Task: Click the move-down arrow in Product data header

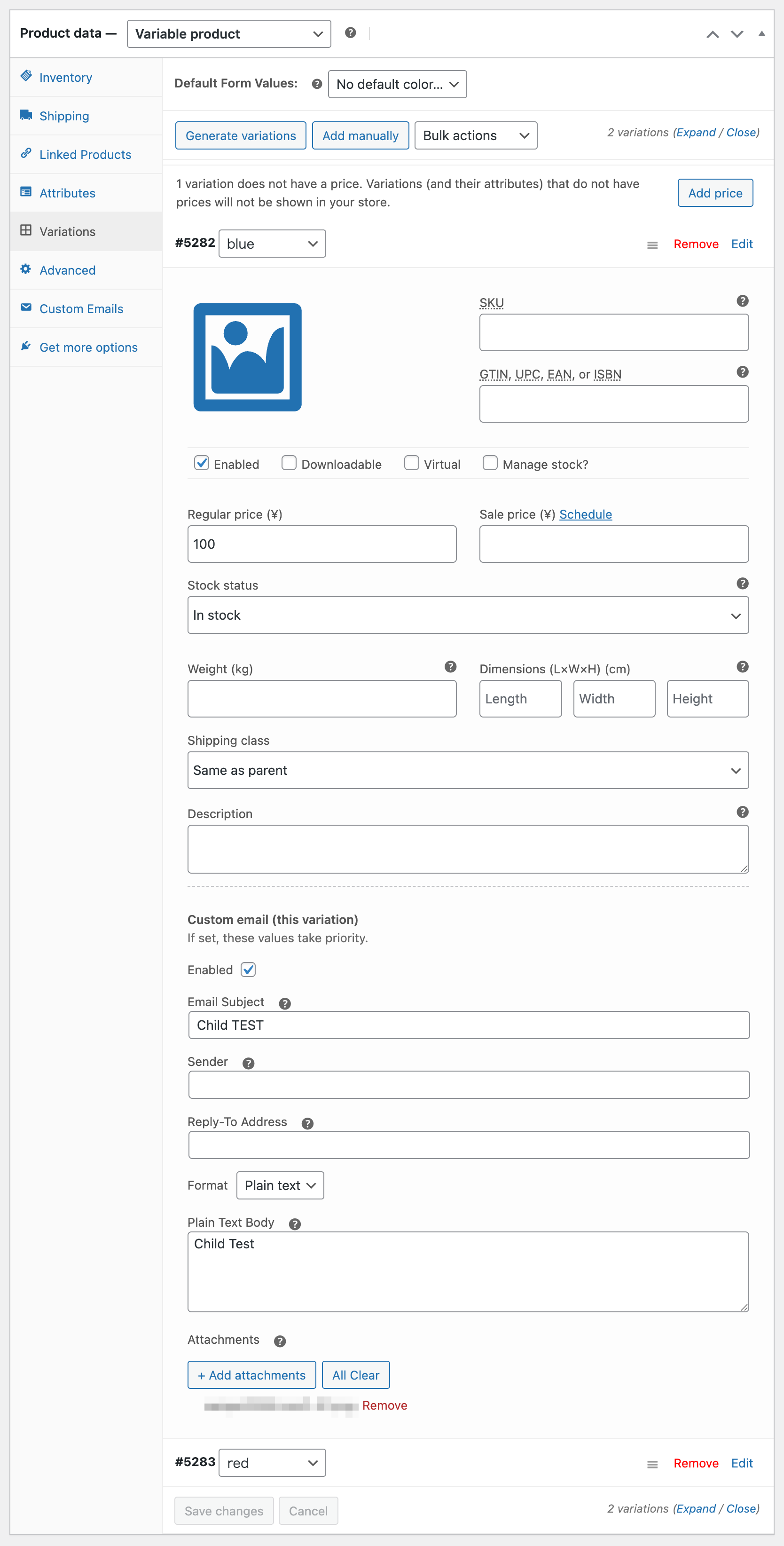Action: (x=737, y=34)
